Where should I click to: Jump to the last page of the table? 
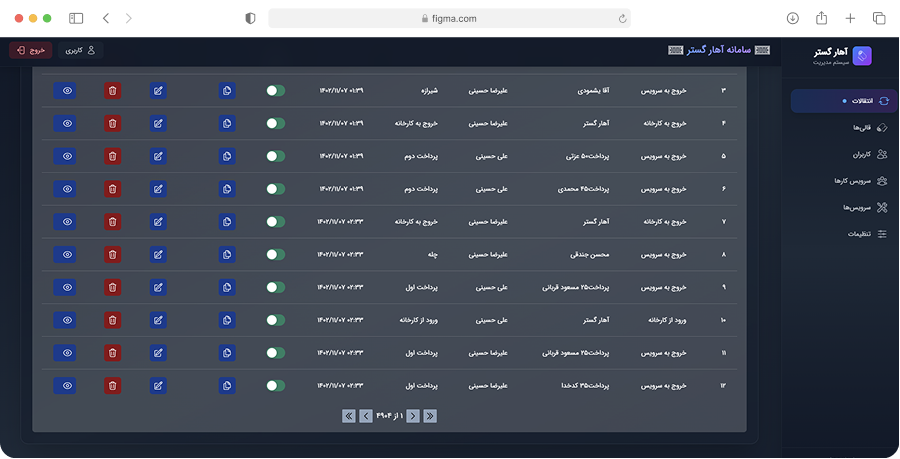click(x=349, y=416)
